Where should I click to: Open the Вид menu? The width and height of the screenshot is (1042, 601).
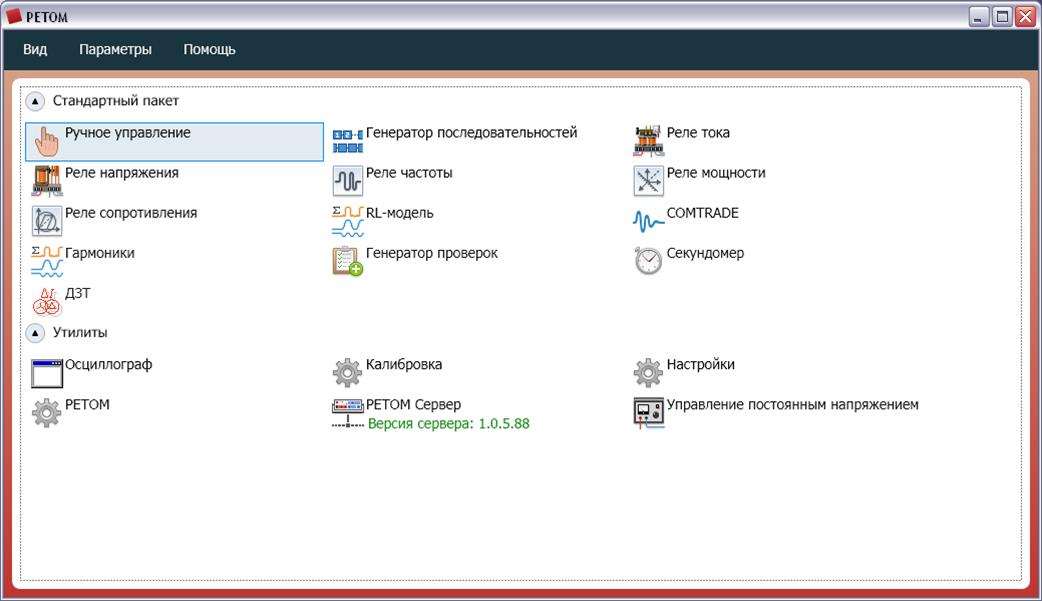tap(35, 49)
